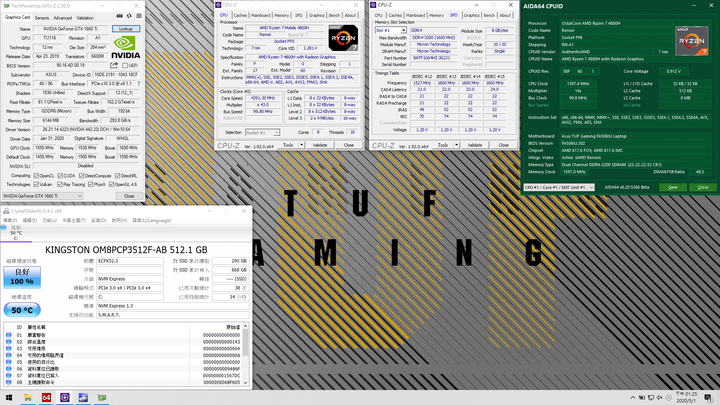
Task: Open the GPU-Z hamburger menu icon
Action: (x=139, y=16)
